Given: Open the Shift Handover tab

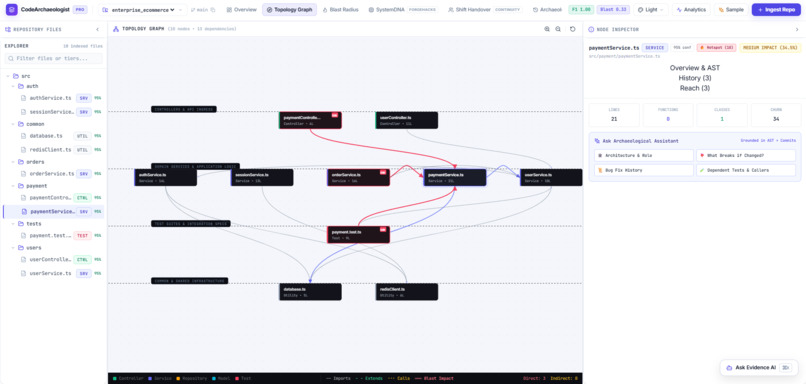Looking at the screenshot, I should 485,10.
